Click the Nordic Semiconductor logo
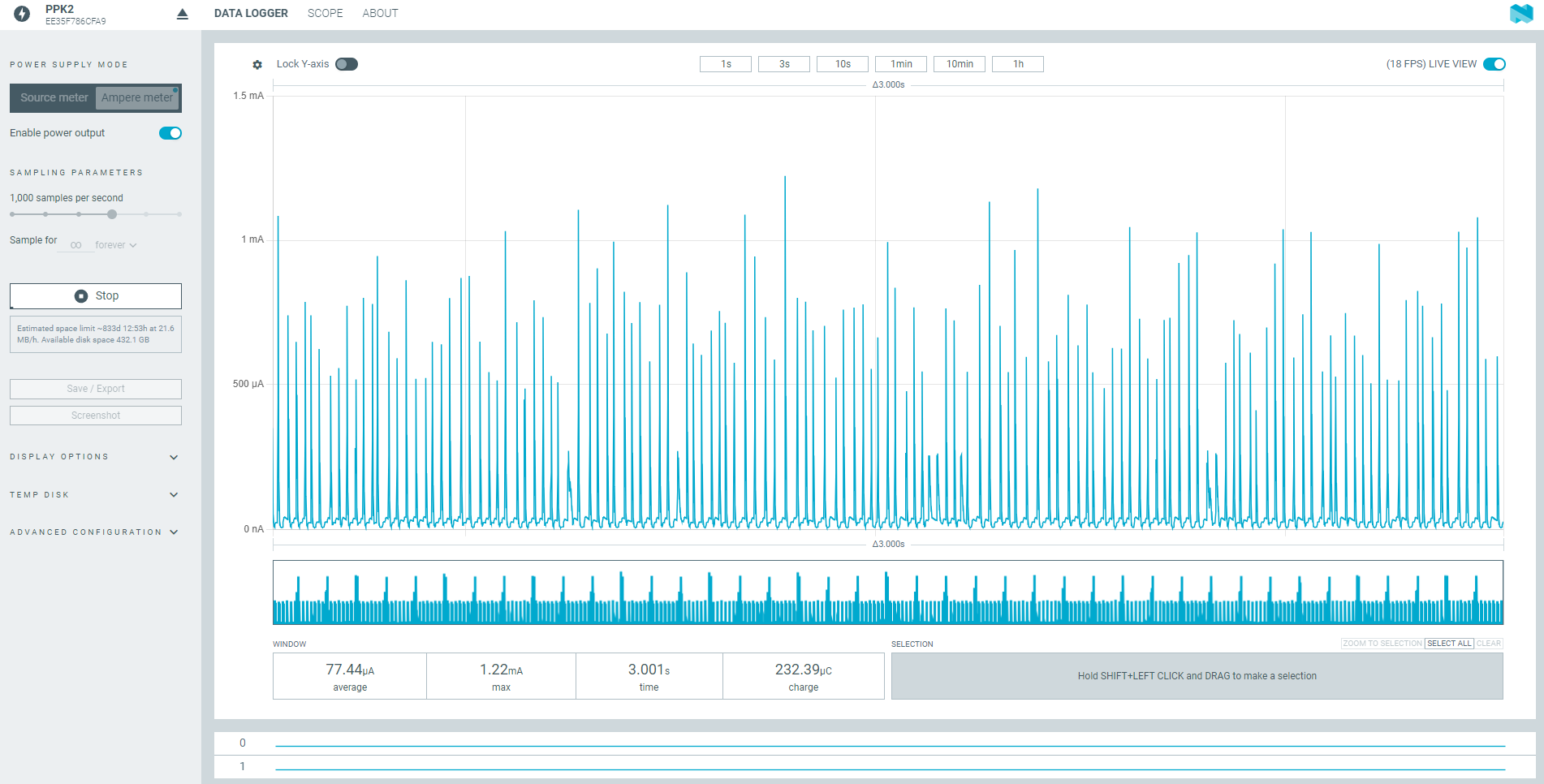This screenshot has height=784, width=1544. [1521, 13]
